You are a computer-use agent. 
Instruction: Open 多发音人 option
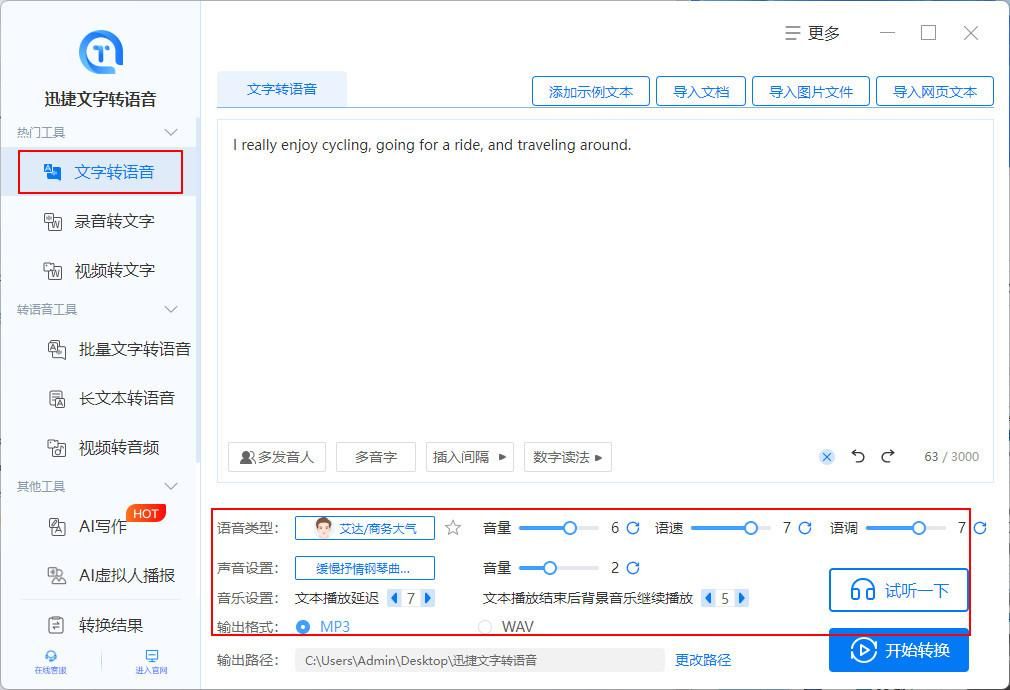277,457
